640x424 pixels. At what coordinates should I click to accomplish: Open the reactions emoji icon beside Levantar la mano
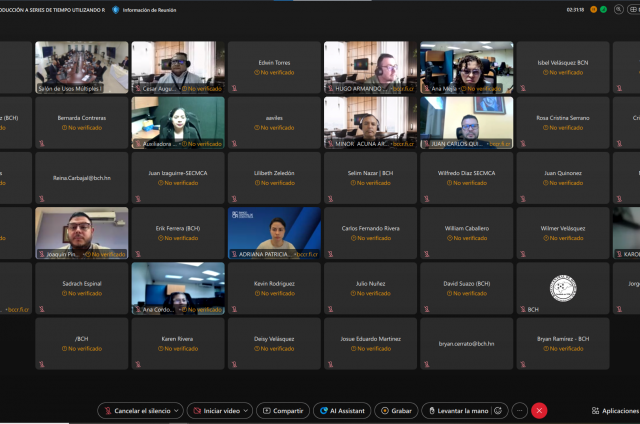coord(498,411)
